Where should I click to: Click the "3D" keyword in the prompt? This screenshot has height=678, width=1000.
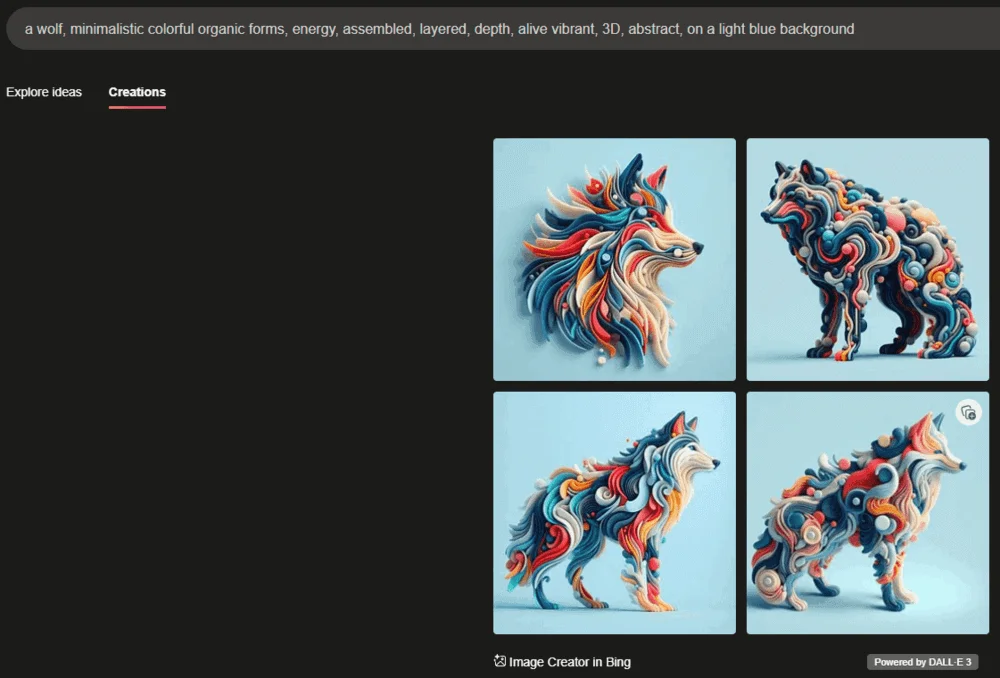click(x=611, y=29)
